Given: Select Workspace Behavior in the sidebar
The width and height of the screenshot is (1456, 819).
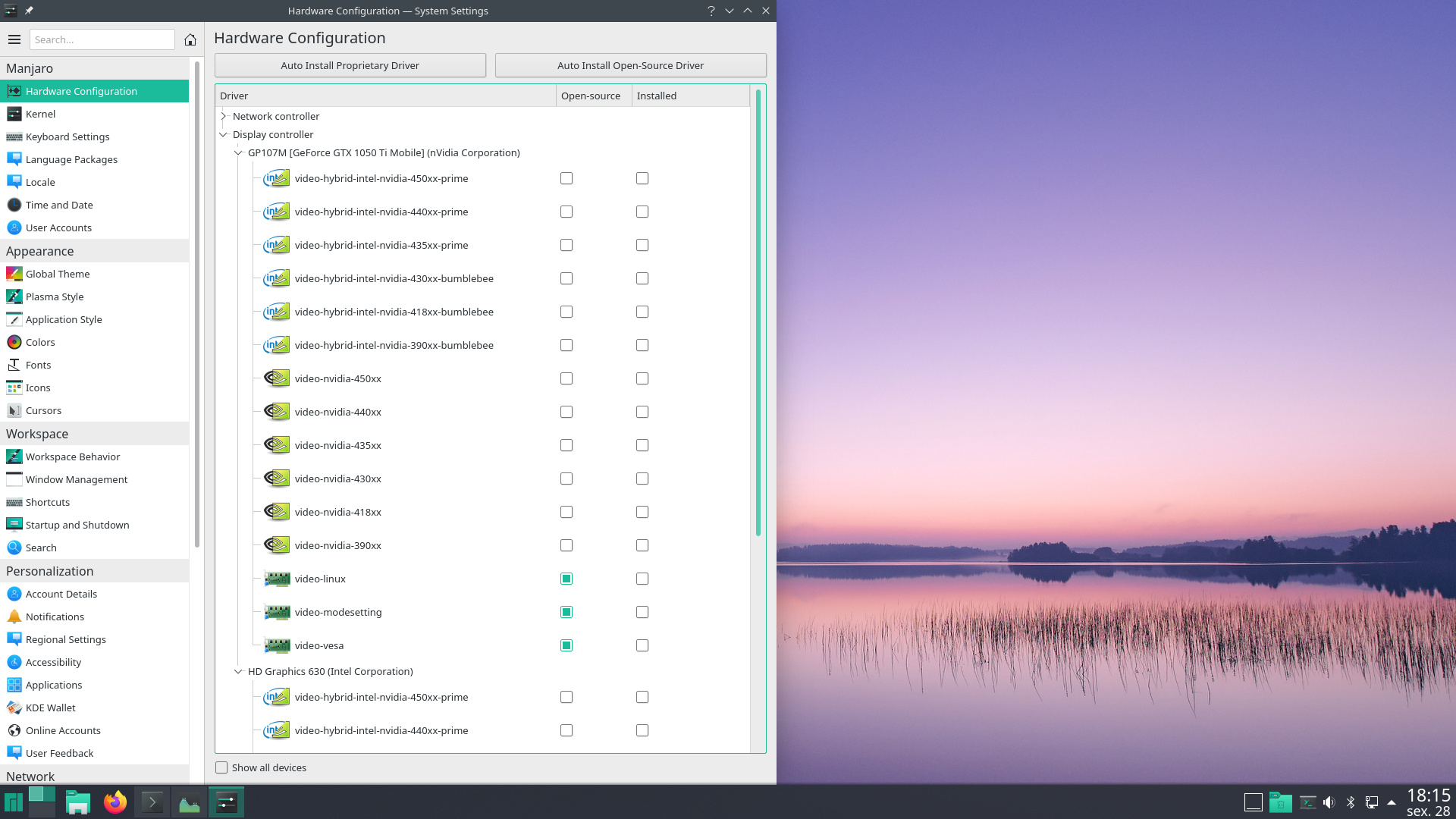Looking at the screenshot, I should (73, 457).
